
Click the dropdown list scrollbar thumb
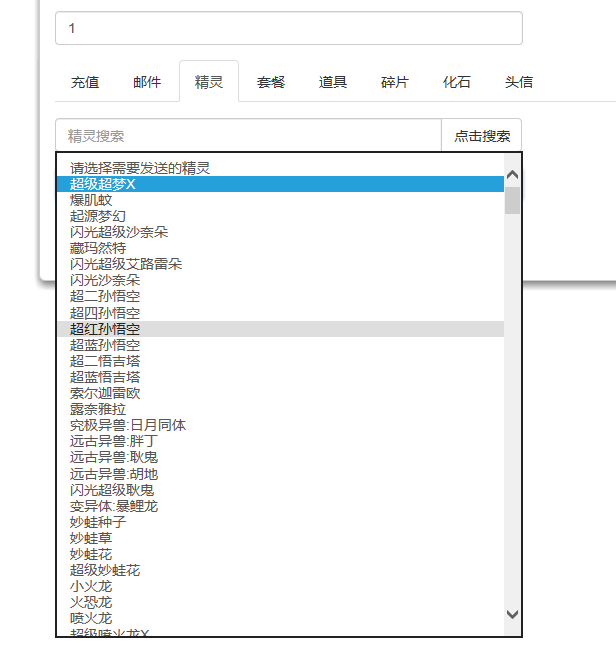512,200
